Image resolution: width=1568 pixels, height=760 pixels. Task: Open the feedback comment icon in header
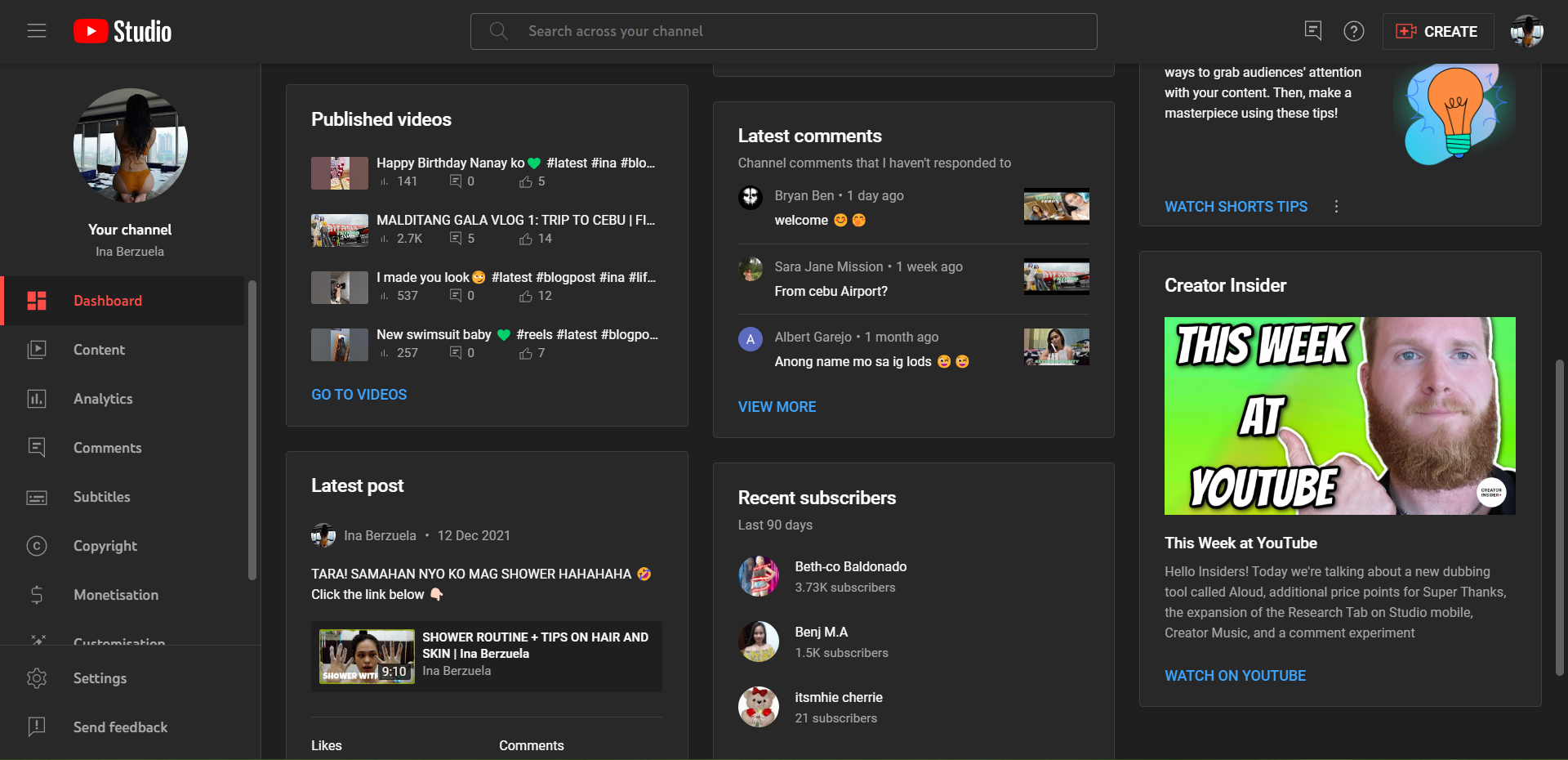[1313, 31]
